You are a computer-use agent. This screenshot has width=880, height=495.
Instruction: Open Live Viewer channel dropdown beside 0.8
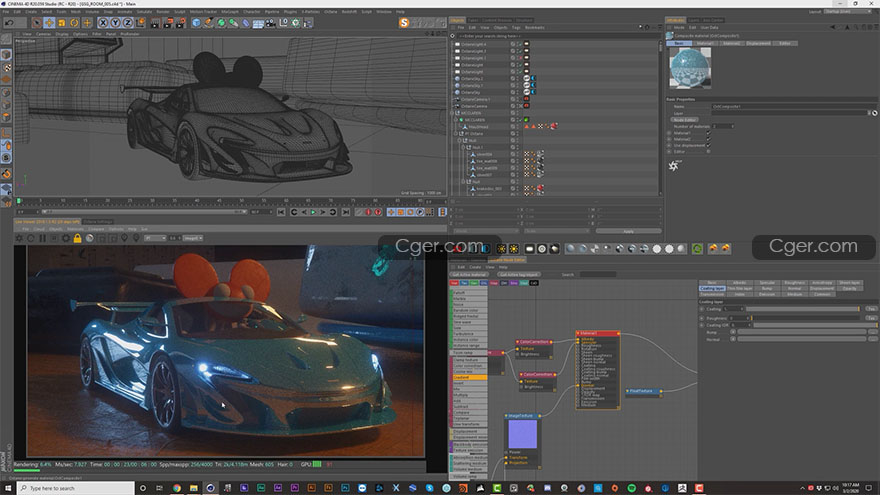tap(193, 238)
